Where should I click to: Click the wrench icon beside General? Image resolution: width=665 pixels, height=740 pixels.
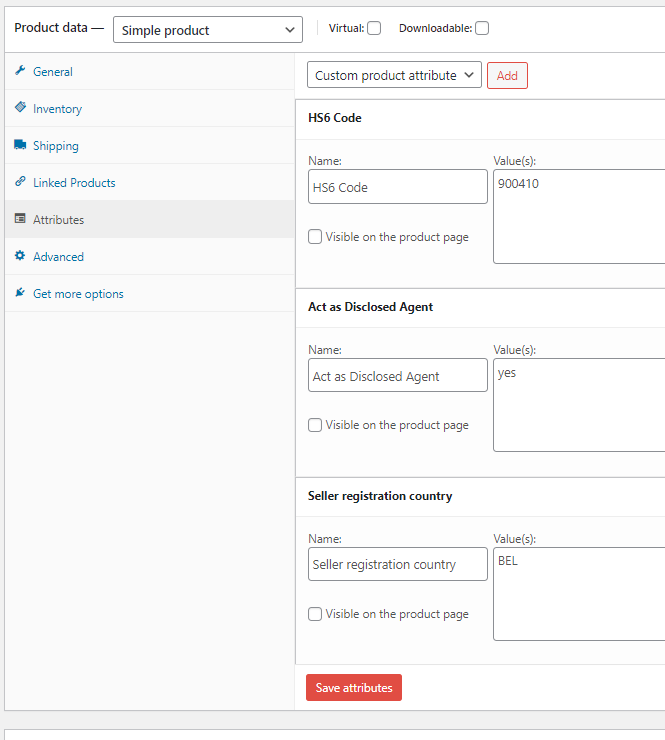pos(20,71)
